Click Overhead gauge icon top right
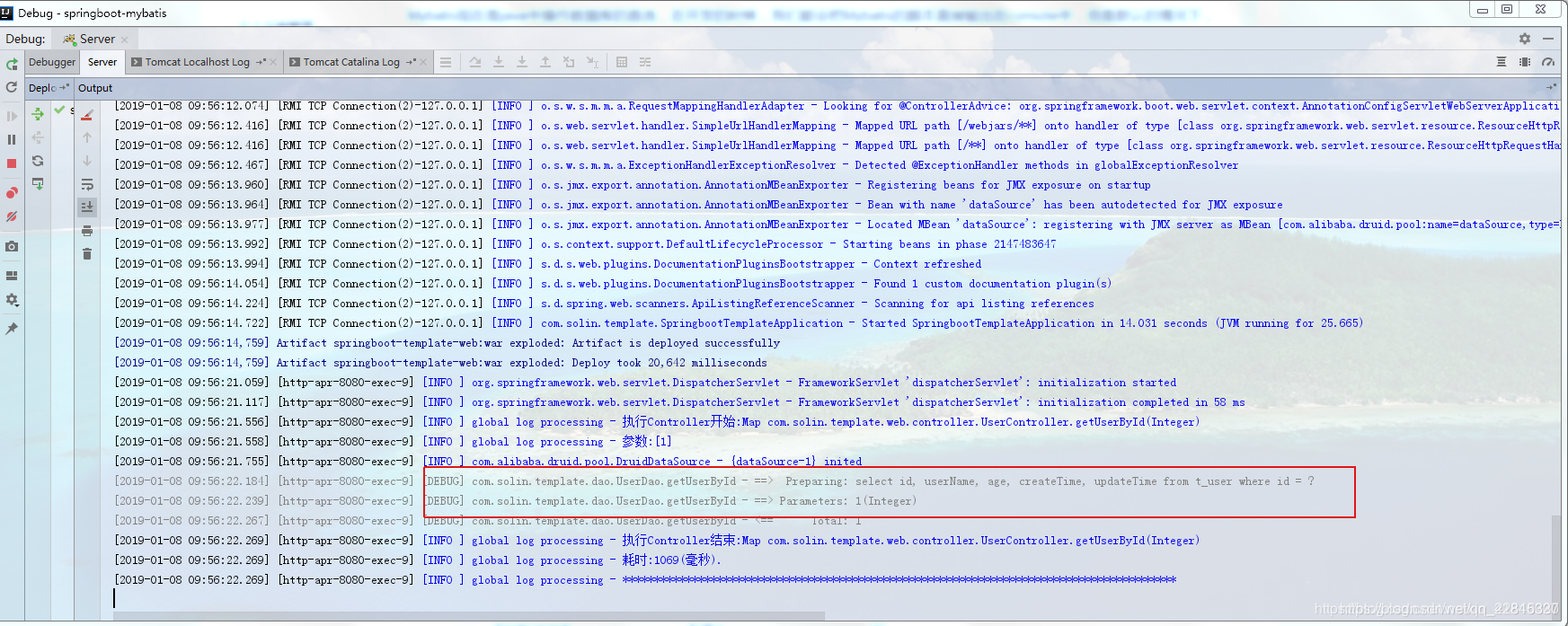The height and width of the screenshot is (626, 1568). tap(1548, 62)
